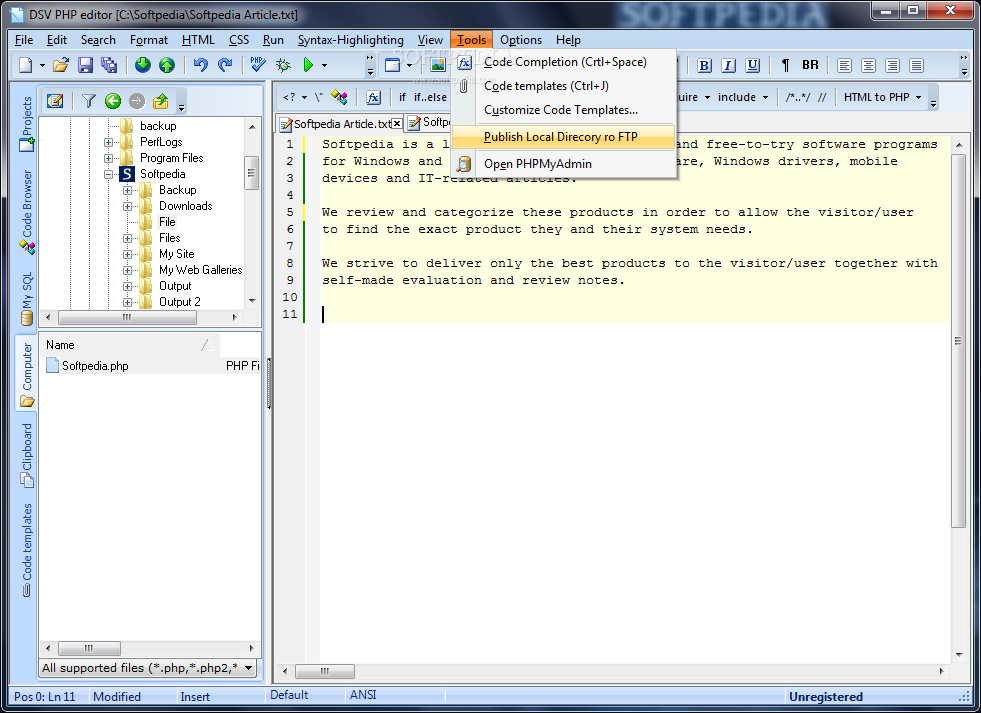The image size is (981, 713).
Task: Click the folder tree horizontal scrollbar thumb
Action: [x=127, y=317]
